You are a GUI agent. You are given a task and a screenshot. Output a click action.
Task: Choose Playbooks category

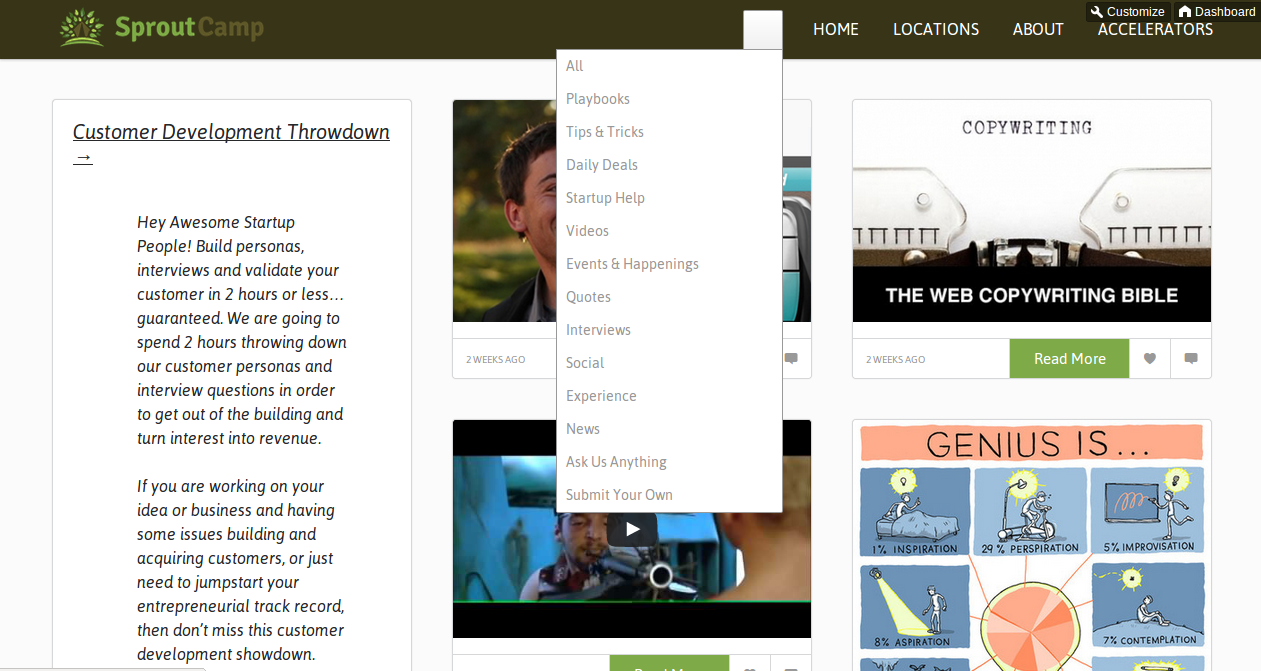pyautogui.click(x=669, y=99)
